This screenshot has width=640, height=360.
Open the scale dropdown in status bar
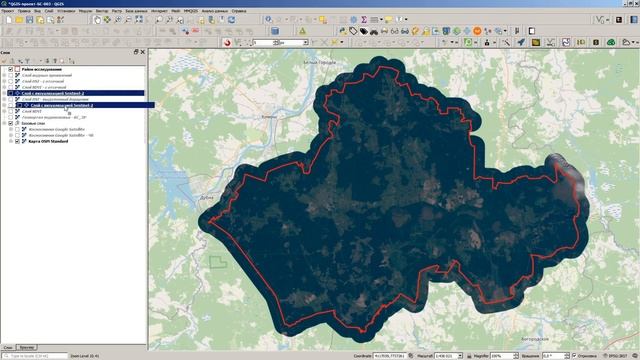(x=460, y=356)
